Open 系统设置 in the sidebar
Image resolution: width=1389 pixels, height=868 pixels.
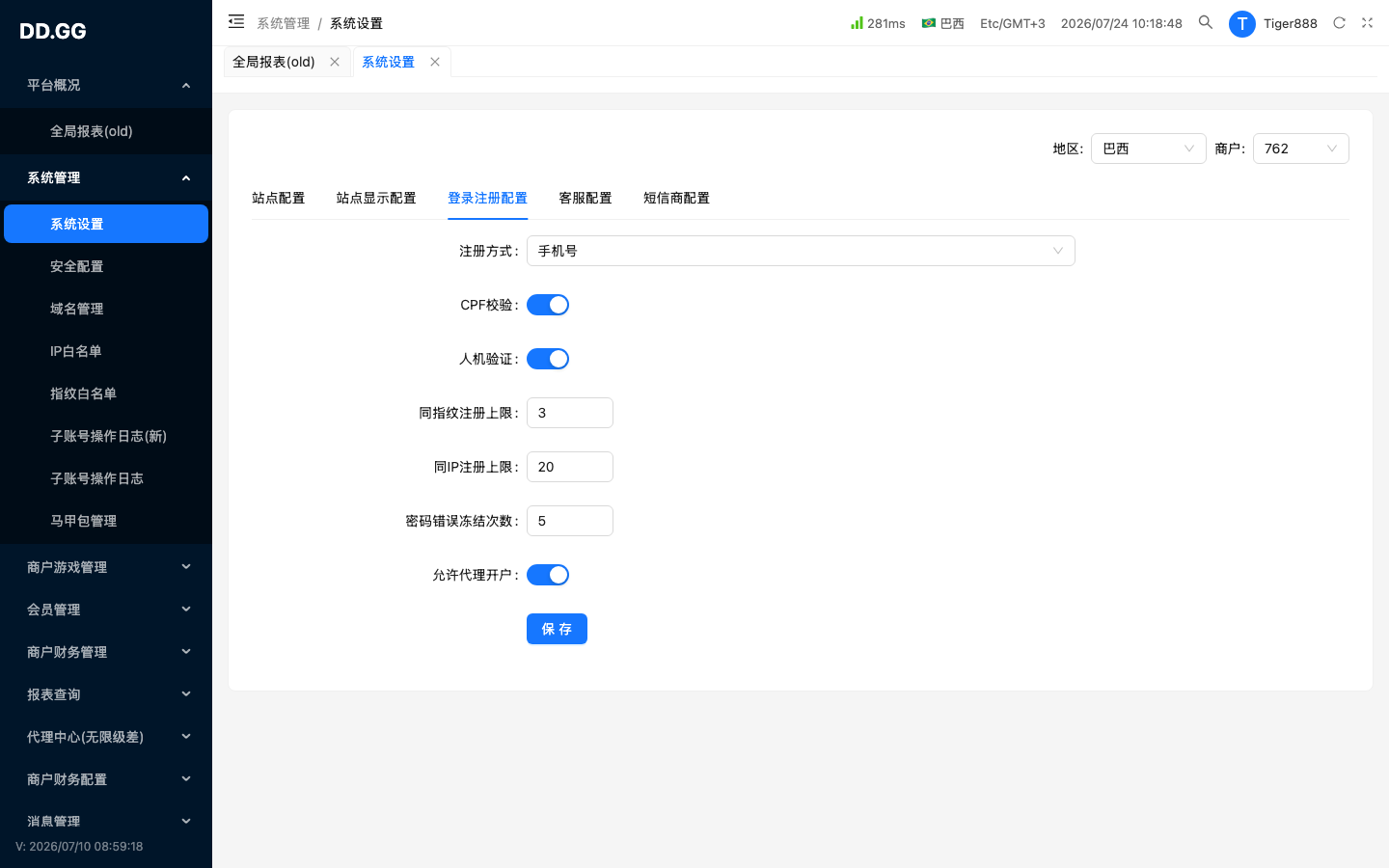(x=106, y=224)
